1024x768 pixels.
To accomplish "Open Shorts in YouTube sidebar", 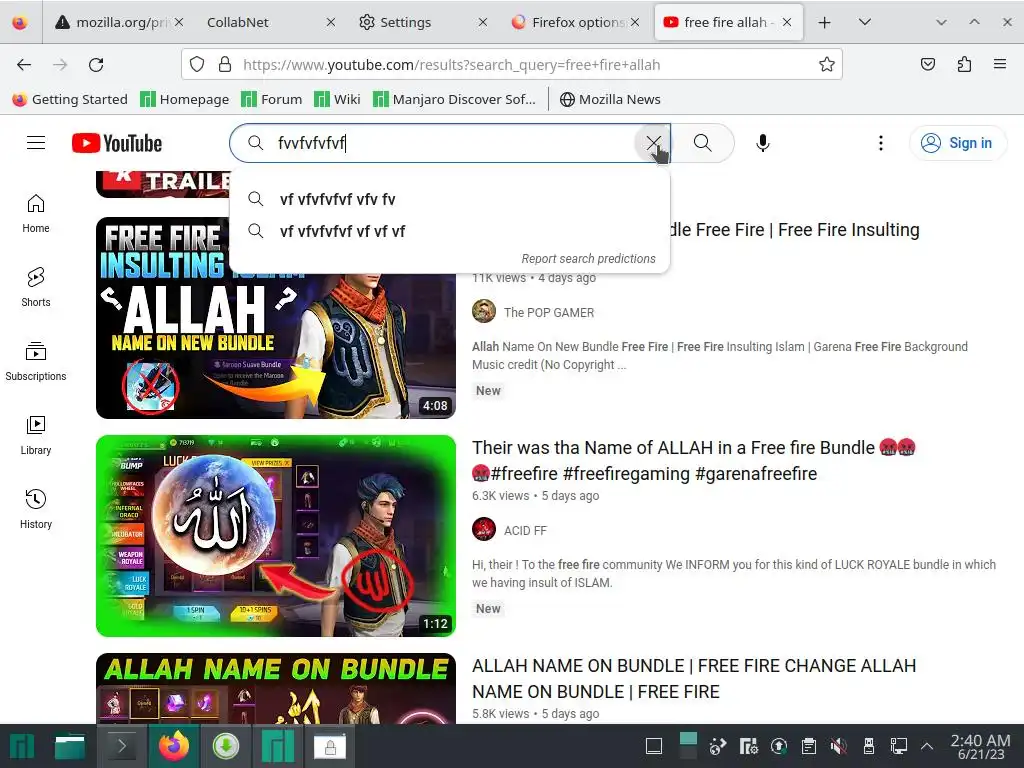I will pos(36,287).
